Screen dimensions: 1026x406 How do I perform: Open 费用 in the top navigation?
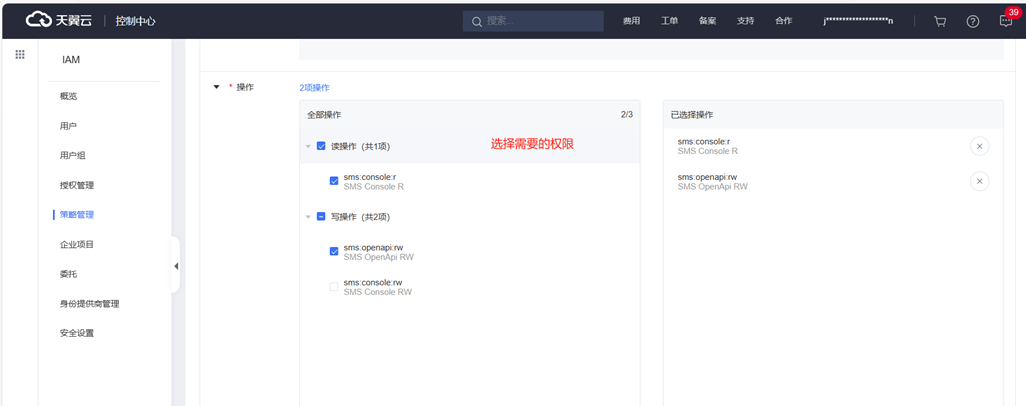coord(631,21)
